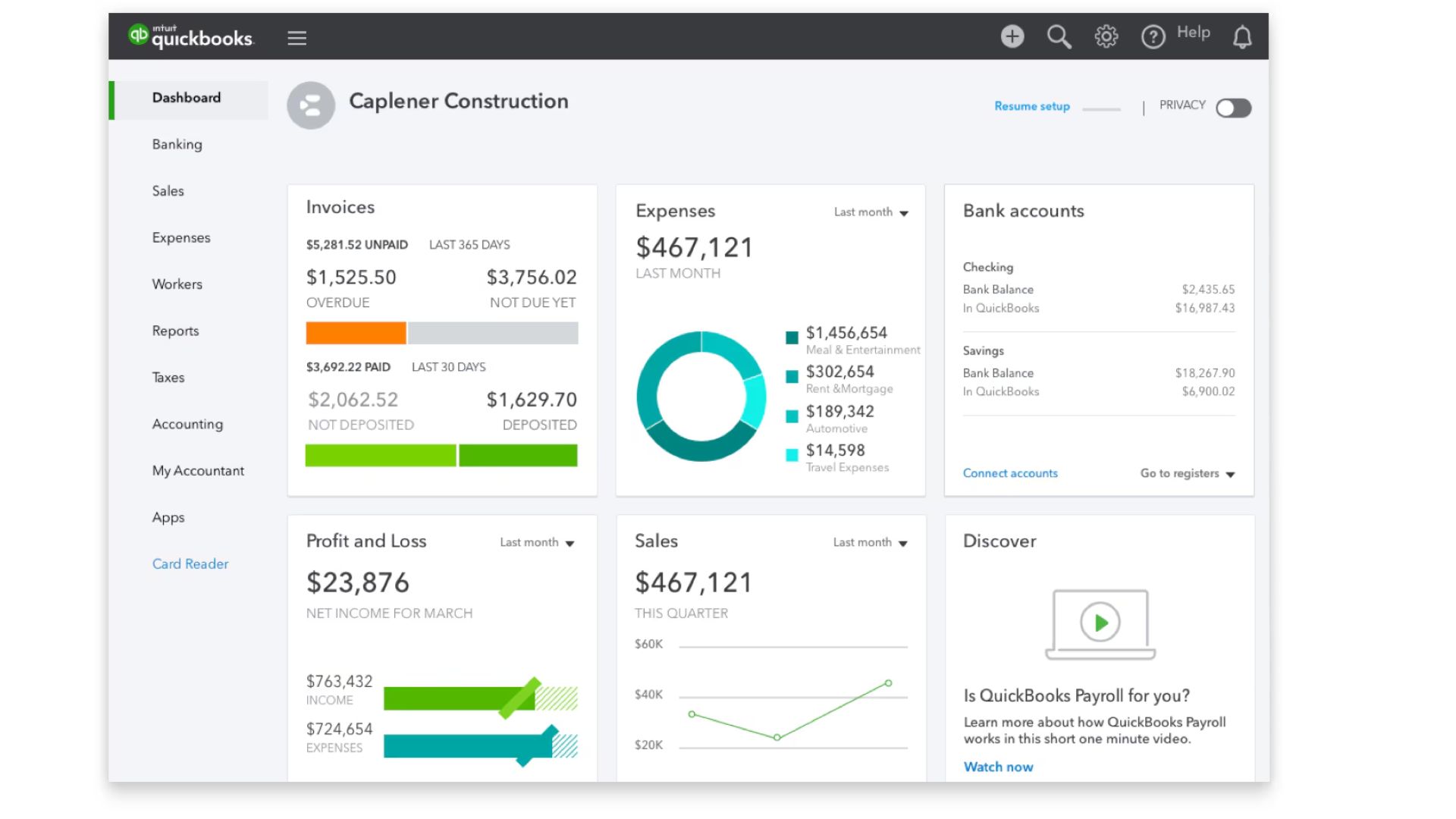Click the Resume setup link

[x=1032, y=106]
